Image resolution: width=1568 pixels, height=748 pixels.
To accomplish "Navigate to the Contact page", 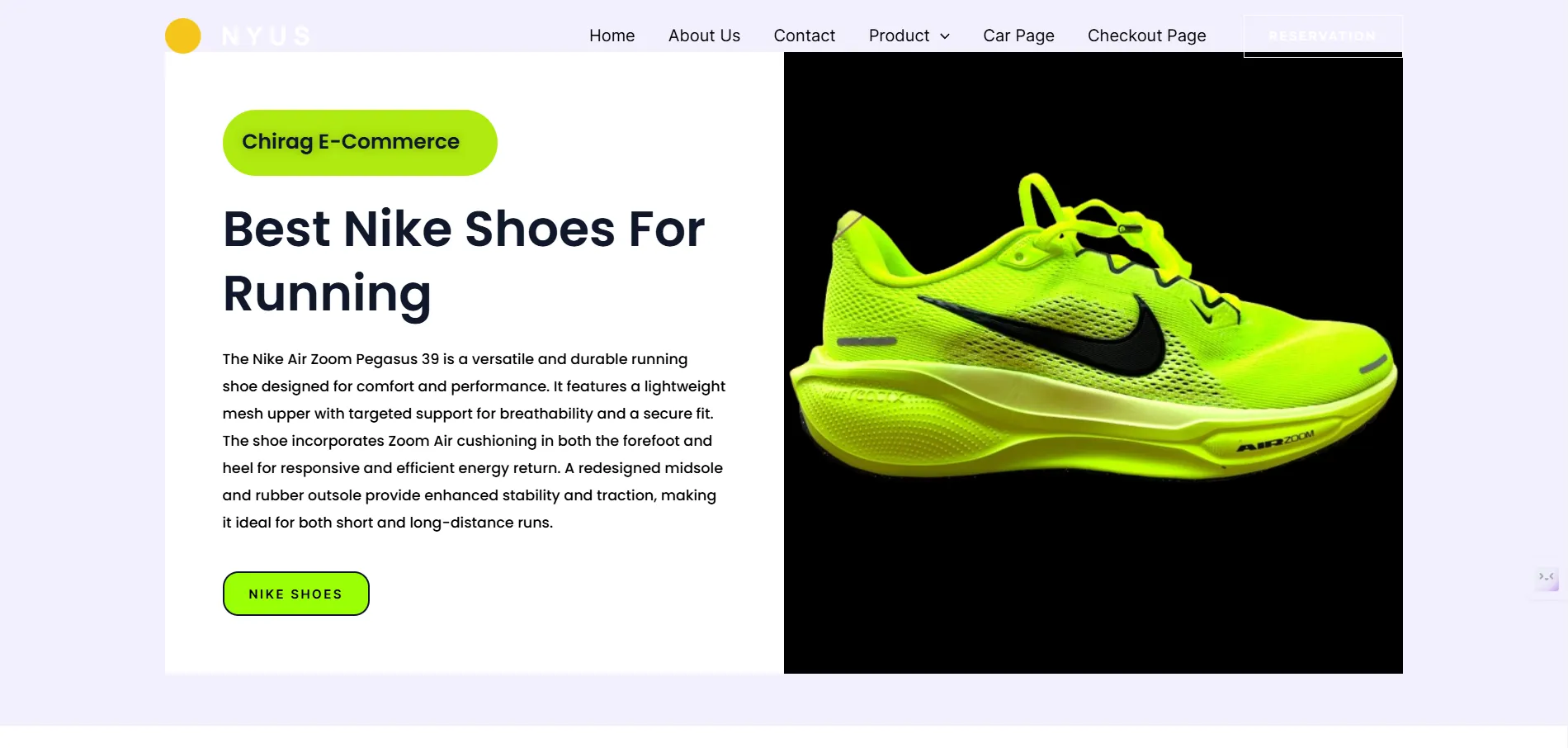I will click(x=804, y=36).
